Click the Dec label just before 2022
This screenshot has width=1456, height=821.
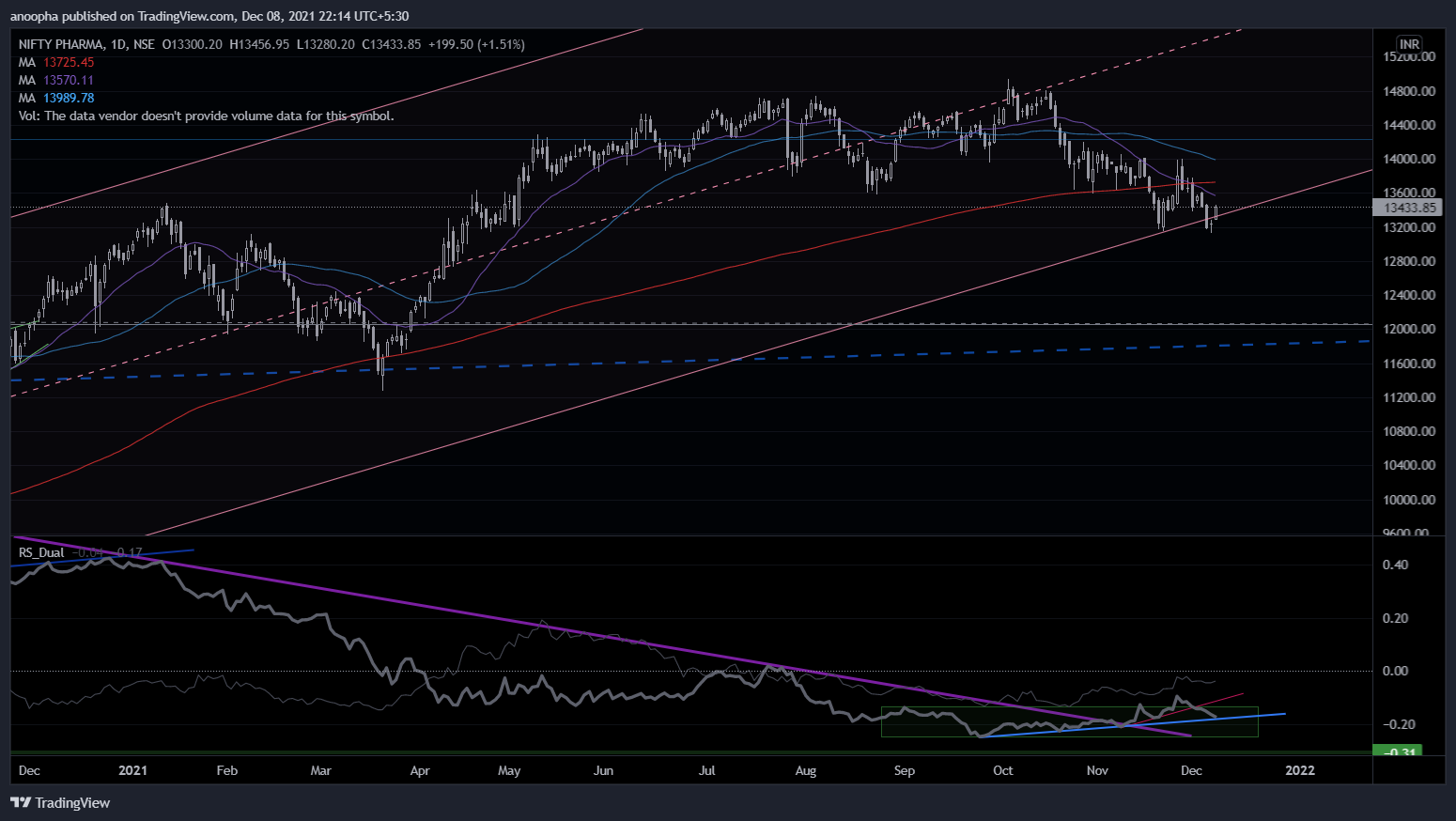[1191, 770]
